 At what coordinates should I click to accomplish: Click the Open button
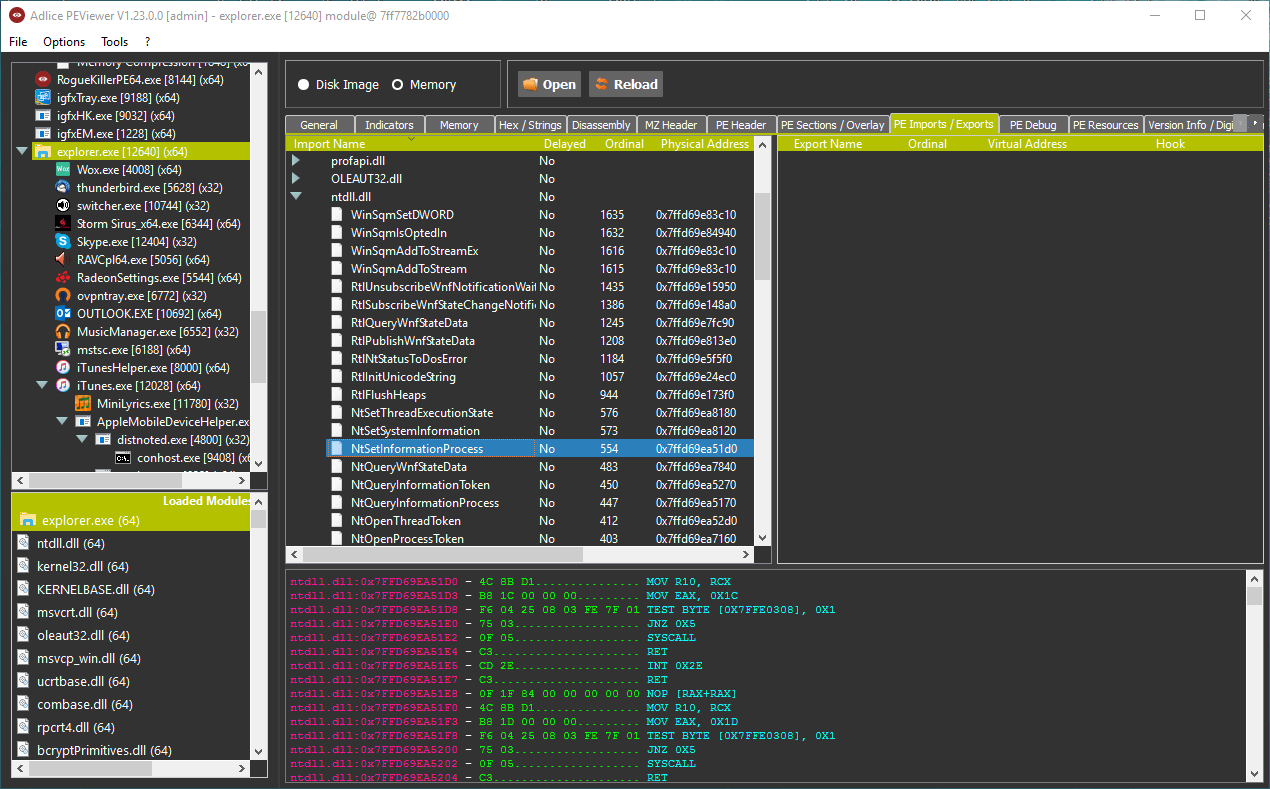549,85
